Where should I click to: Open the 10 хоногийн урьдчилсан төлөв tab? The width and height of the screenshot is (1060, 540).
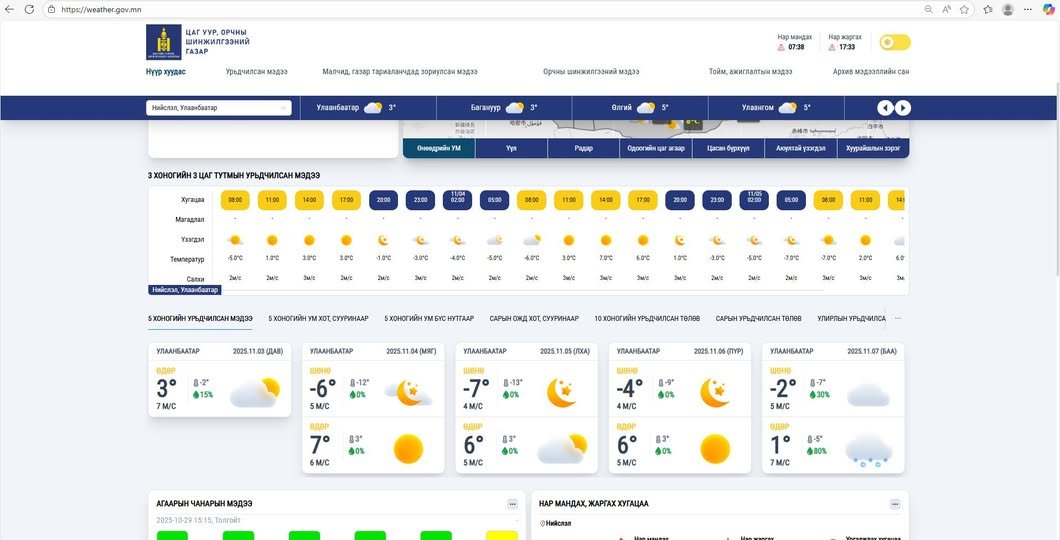coord(647,318)
